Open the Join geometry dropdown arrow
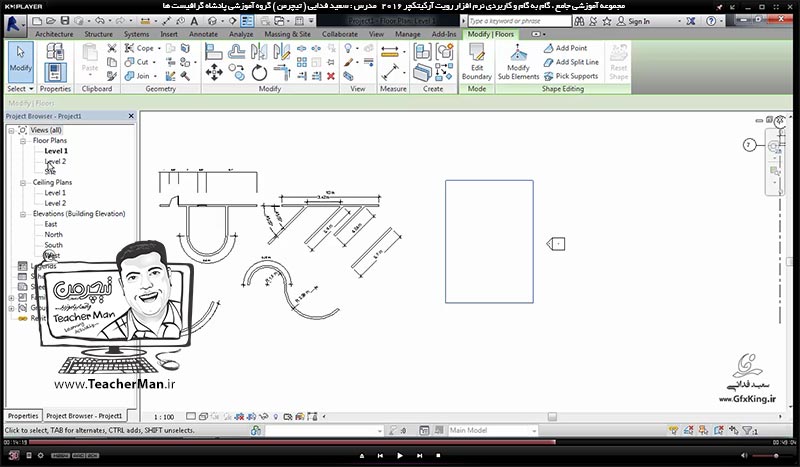 pyautogui.click(x=155, y=76)
